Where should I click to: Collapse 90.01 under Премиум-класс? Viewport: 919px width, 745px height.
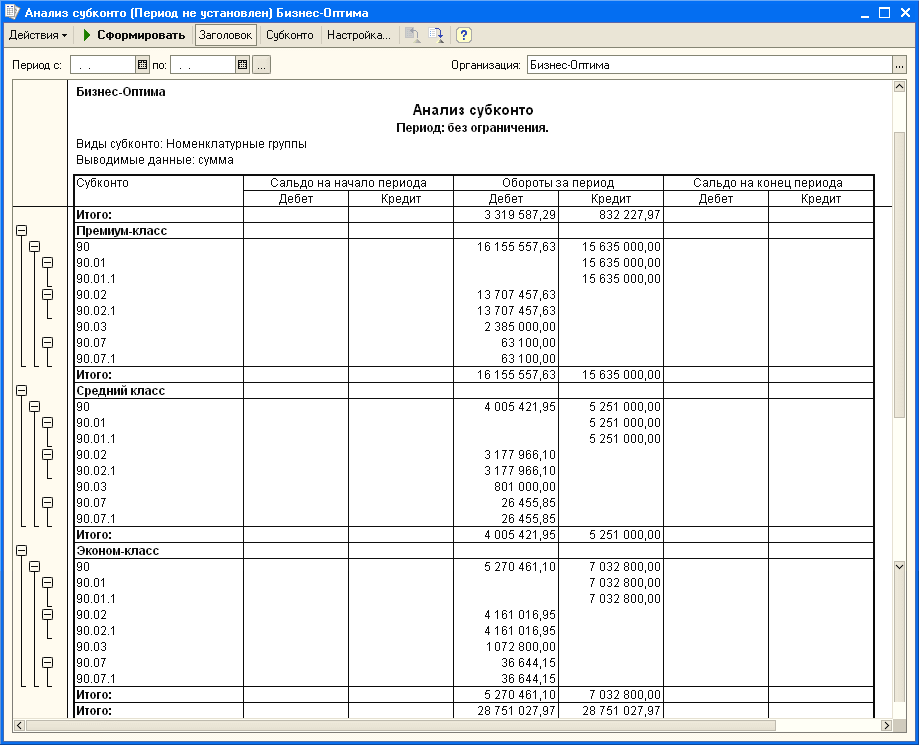(x=47, y=262)
